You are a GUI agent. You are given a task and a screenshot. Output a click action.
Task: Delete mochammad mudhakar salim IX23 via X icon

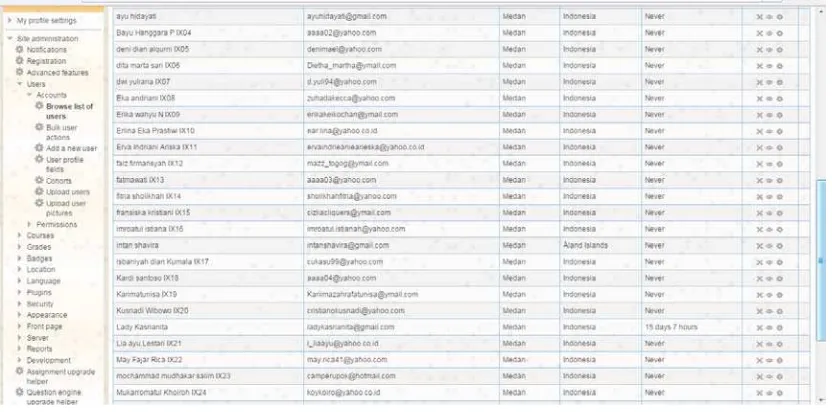pos(759,377)
